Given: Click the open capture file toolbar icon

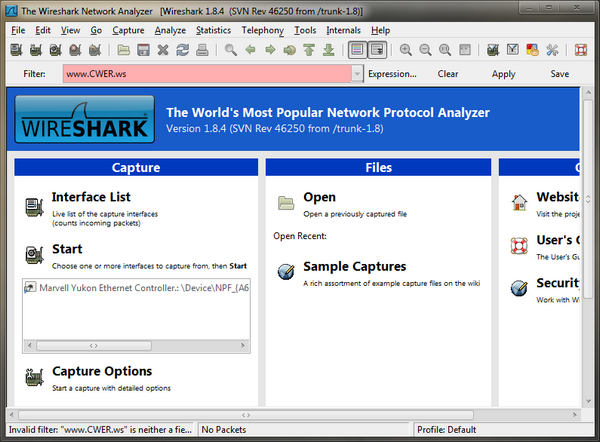Looking at the screenshot, I should (x=122, y=50).
